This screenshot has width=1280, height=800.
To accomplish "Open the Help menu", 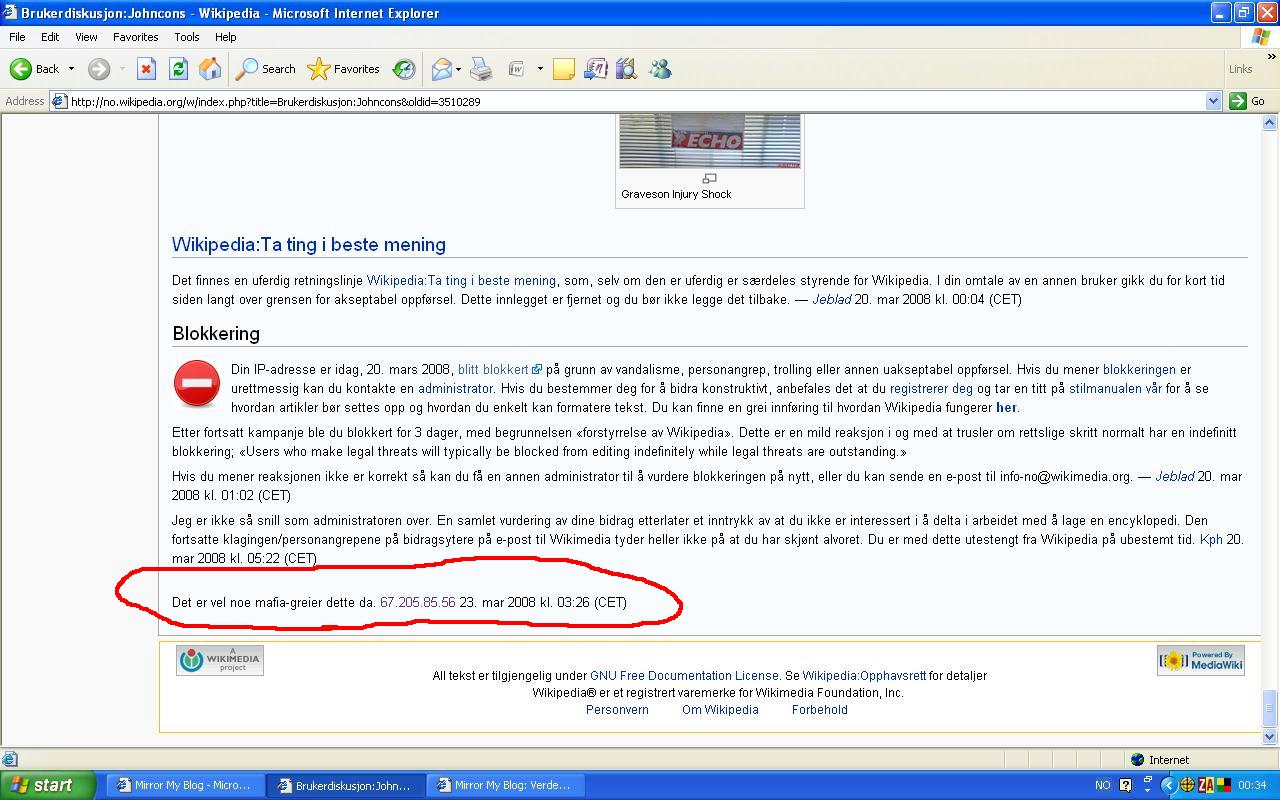I will (x=226, y=37).
